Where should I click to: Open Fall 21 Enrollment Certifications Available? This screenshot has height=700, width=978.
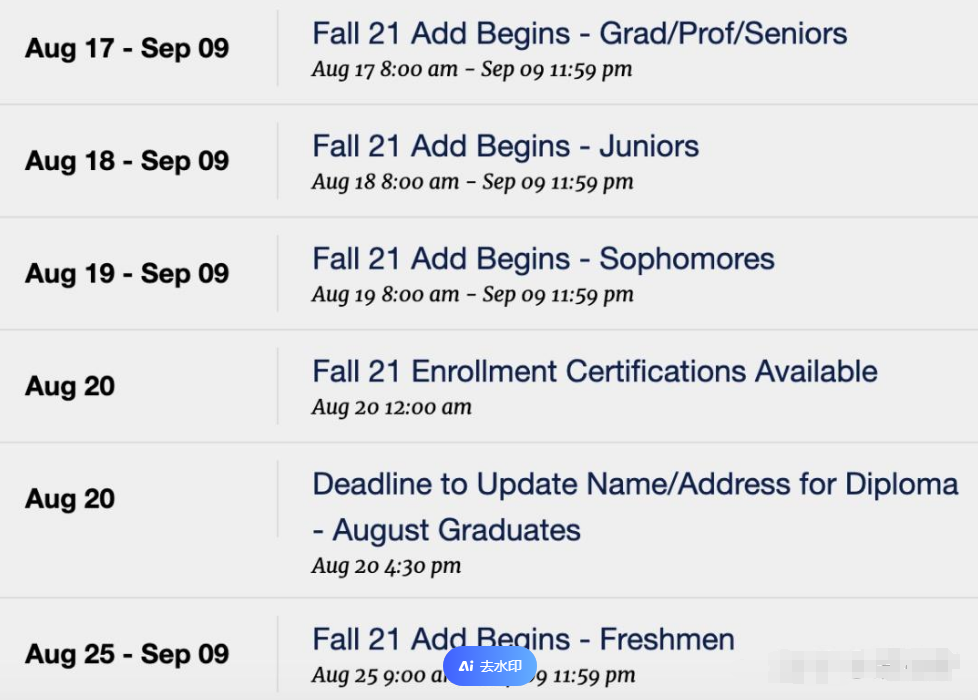click(594, 372)
